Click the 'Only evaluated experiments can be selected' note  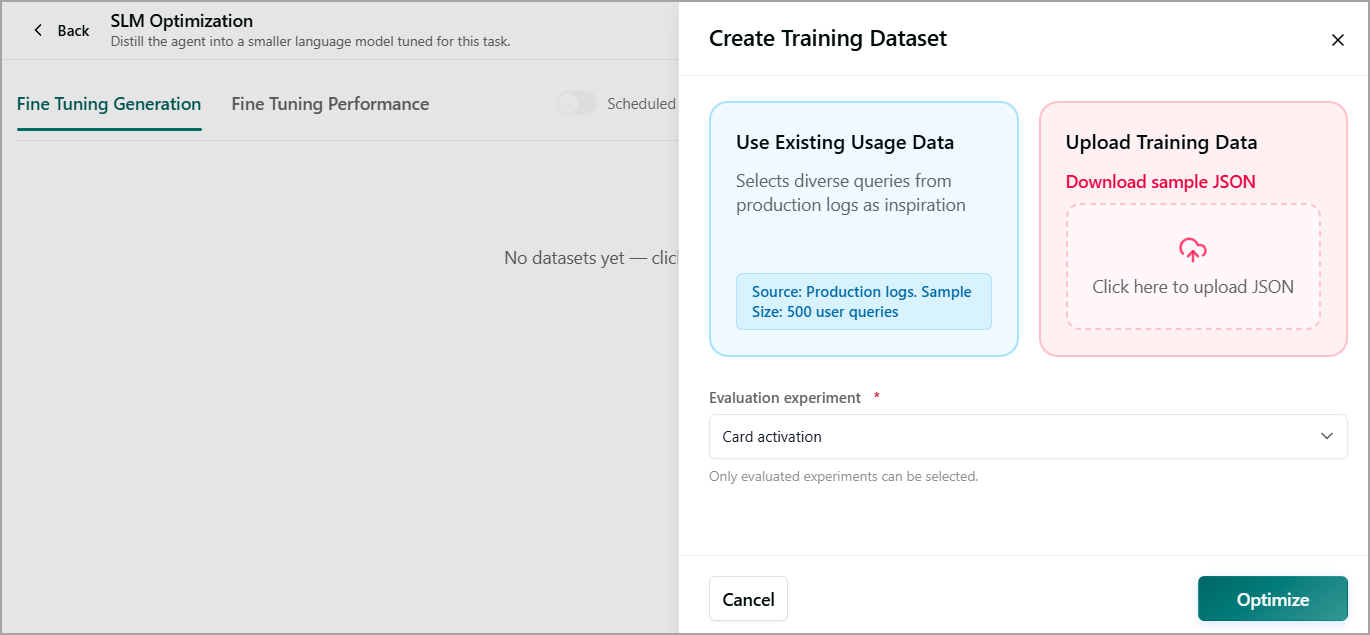click(x=843, y=476)
